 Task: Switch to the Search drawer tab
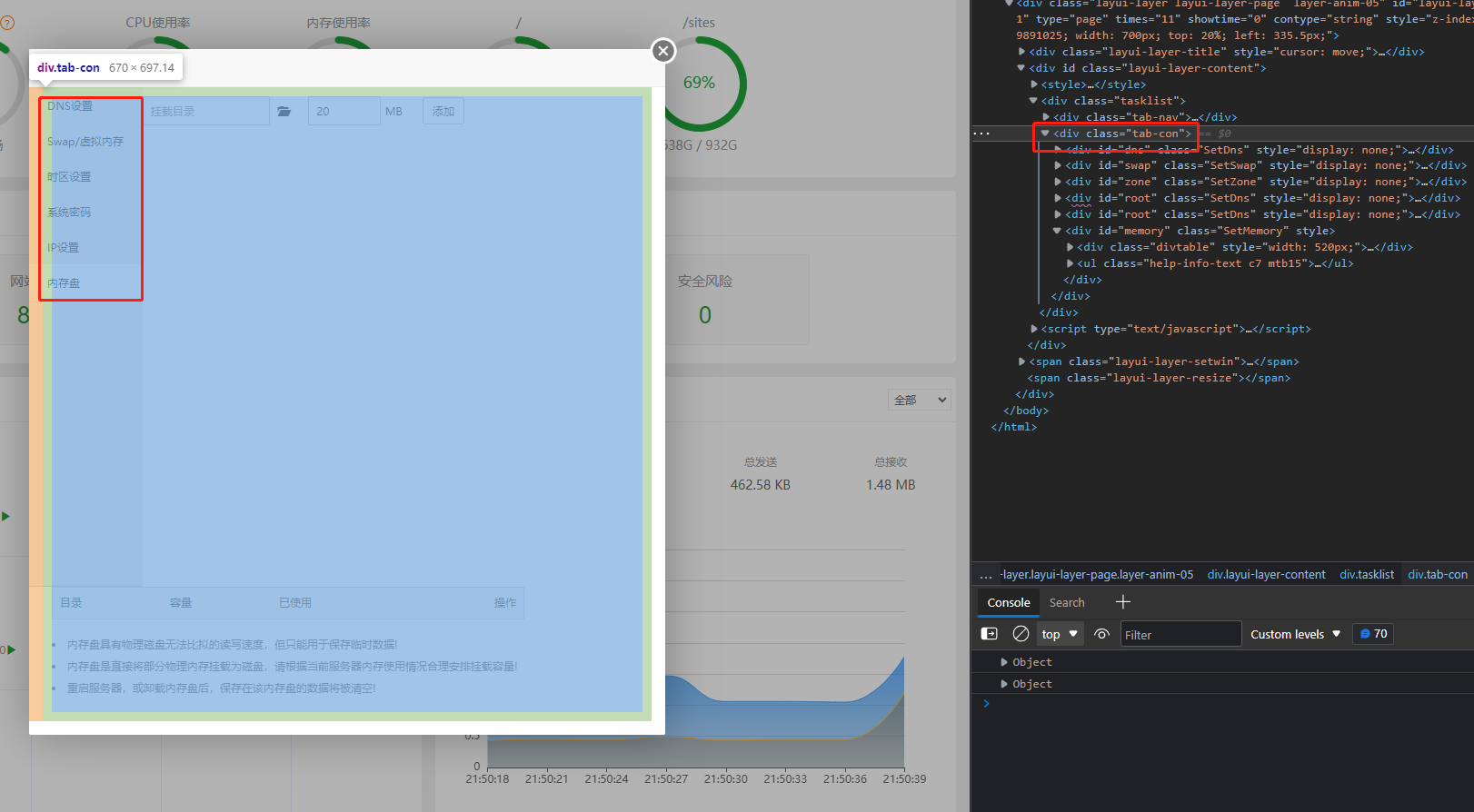click(x=1067, y=602)
